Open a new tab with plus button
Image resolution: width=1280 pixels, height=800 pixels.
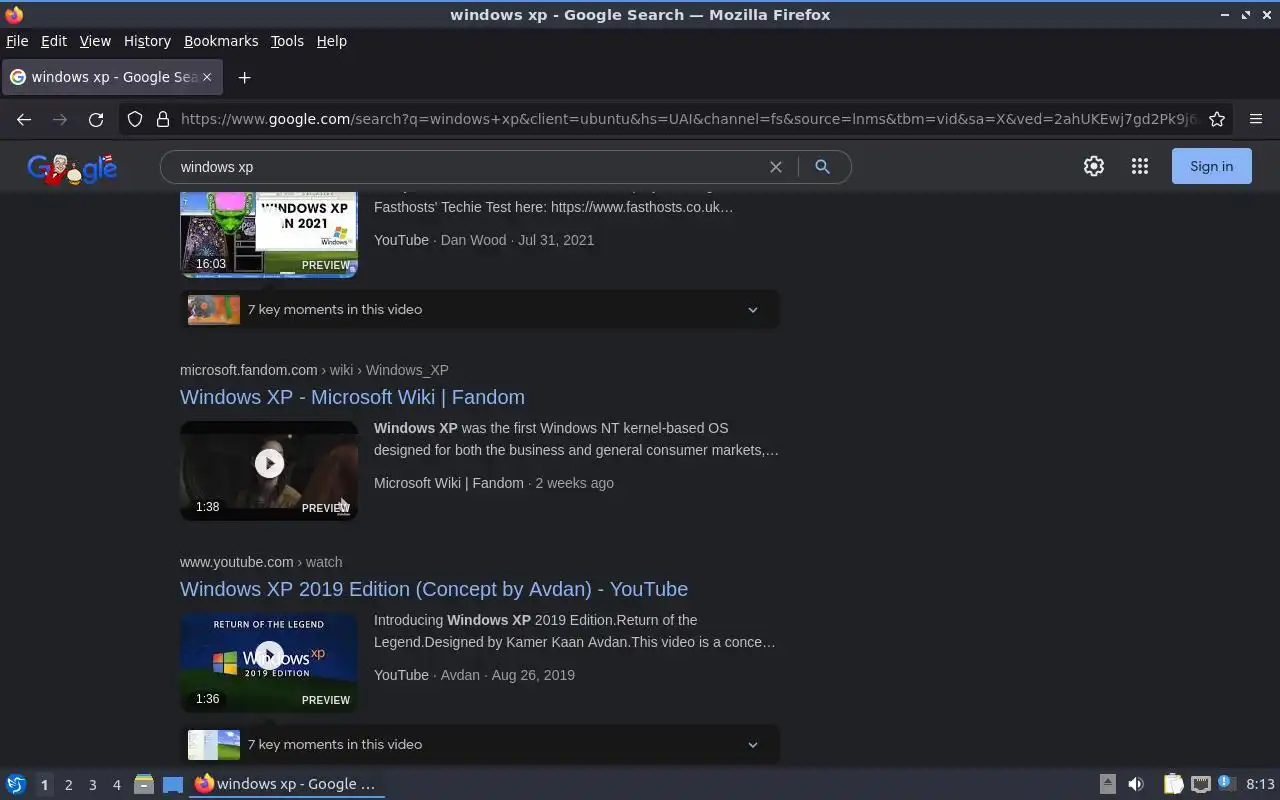coord(244,77)
